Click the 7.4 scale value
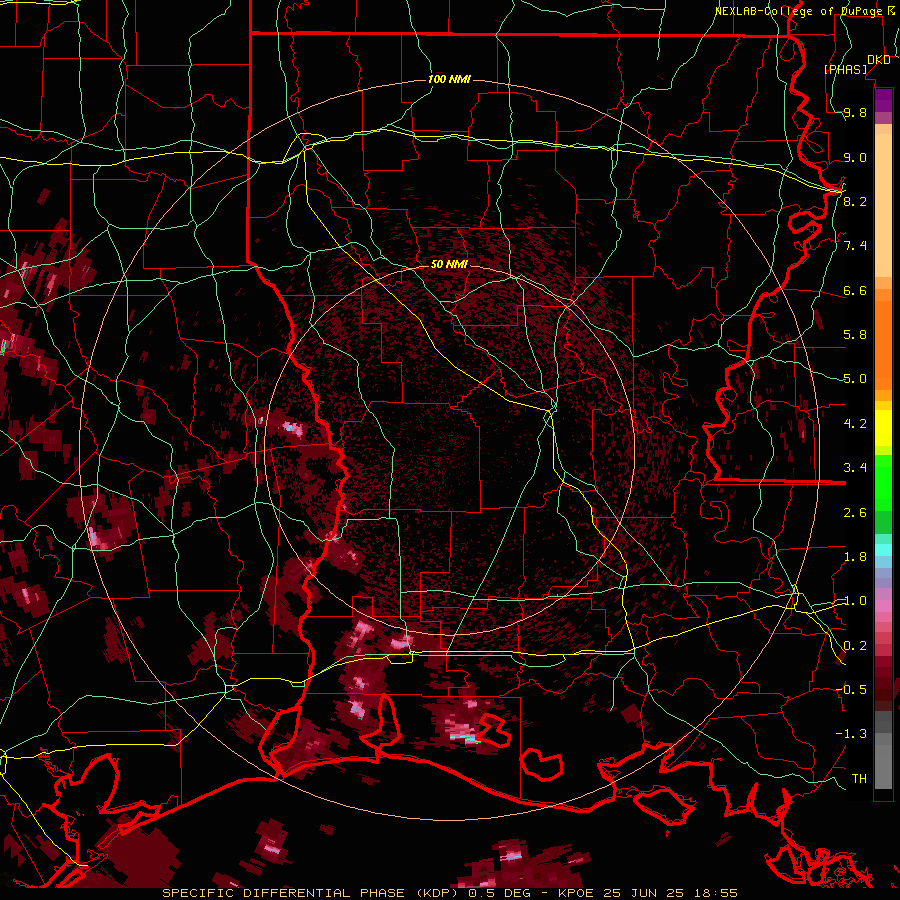900x900 pixels. click(x=855, y=246)
